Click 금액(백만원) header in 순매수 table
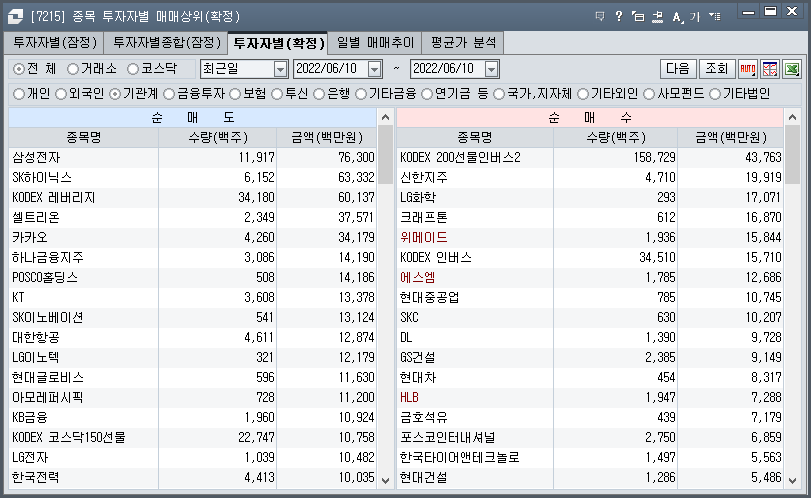Image resolution: width=811 pixels, height=498 pixels. click(x=731, y=138)
